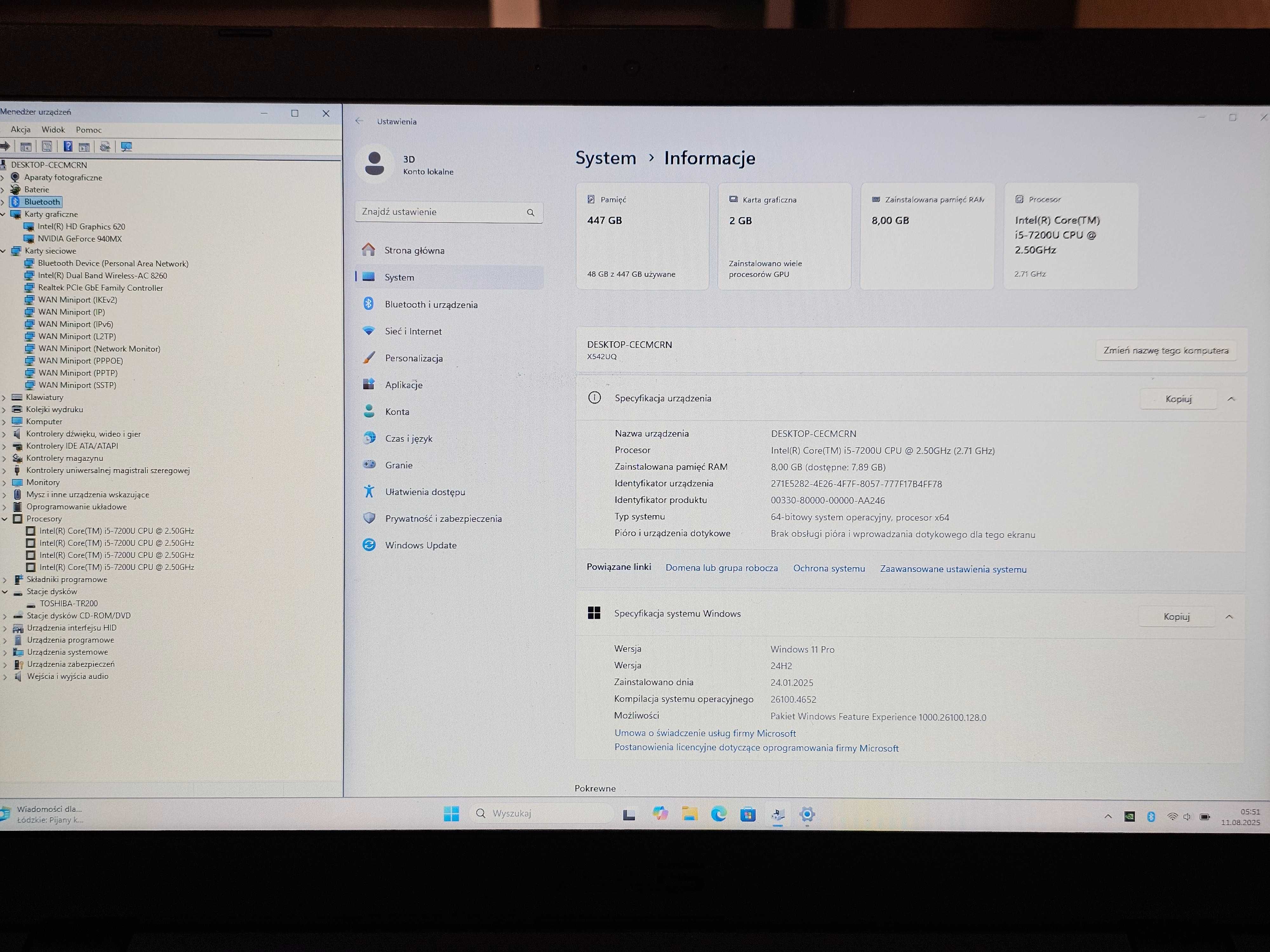Viewport: 1270px width, 952px height.
Task: Select Intel(R) HD Graphics 620 device
Action: pos(81,227)
